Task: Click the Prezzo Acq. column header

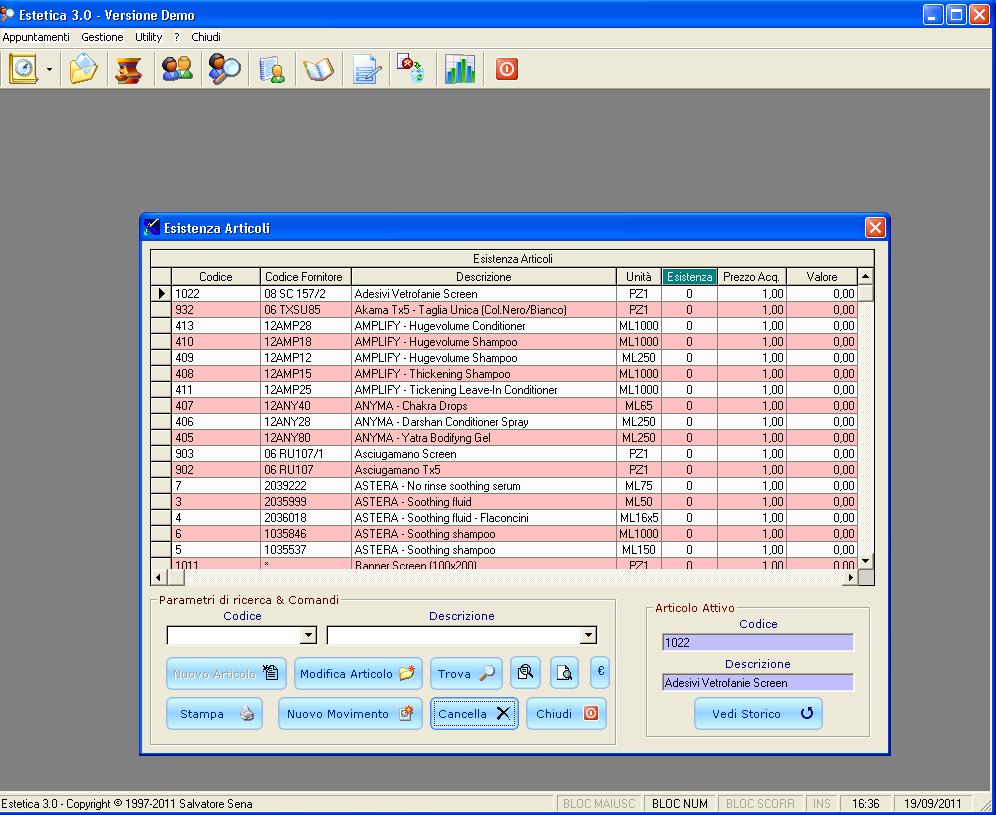Action: click(751, 276)
